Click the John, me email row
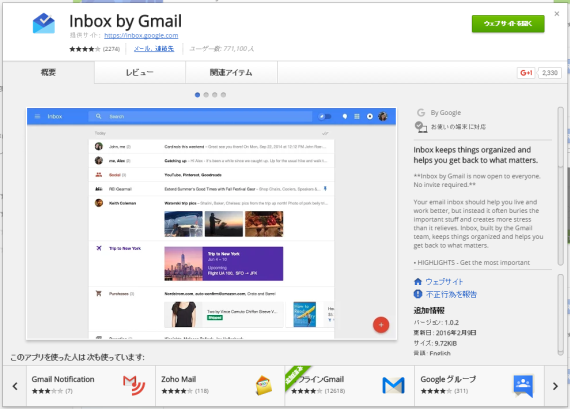Viewport: 570px width, 409px height. click(211, 147)
